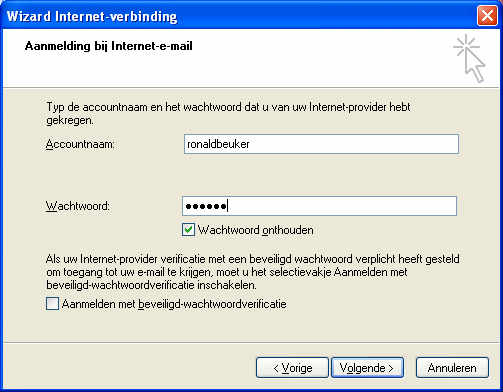Click the Wachtwoord onthouden label text
The image size is (503, 392).
[256, 230]
